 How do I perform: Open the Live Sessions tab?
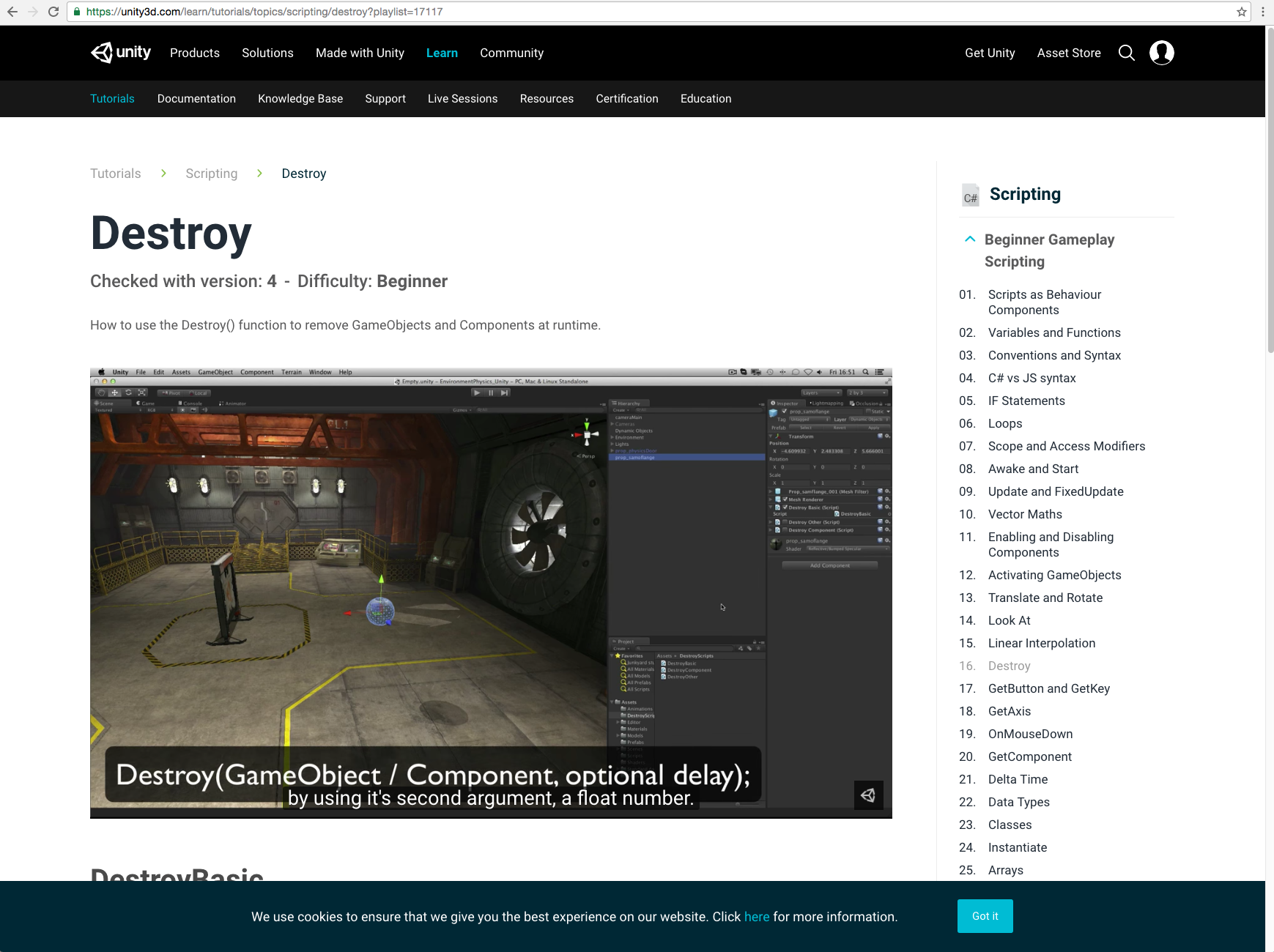pos(462,99)
